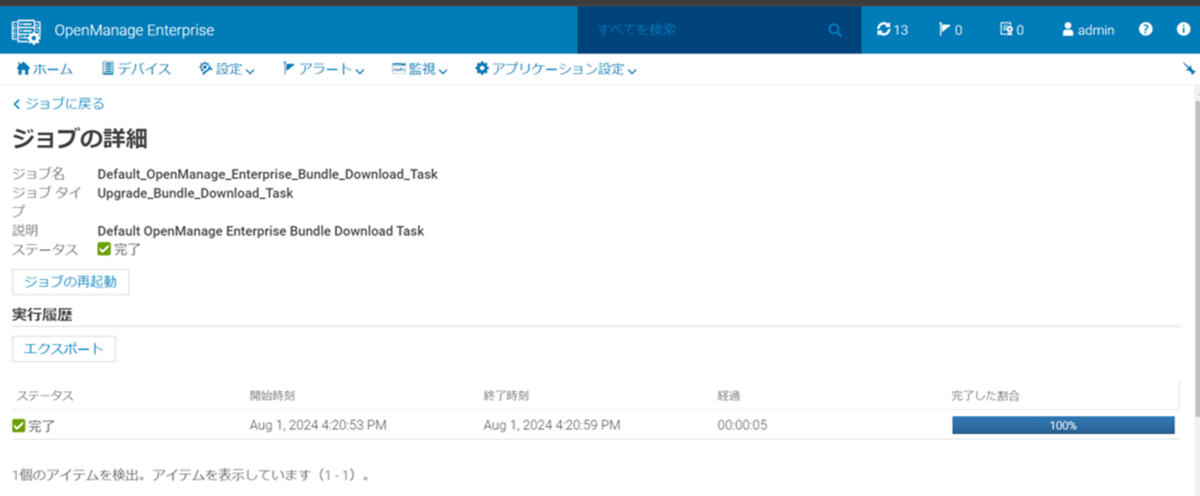1200x496 pixels.
Task: Sort by the 終了時刻 column header
Action: tap(506, 396)
